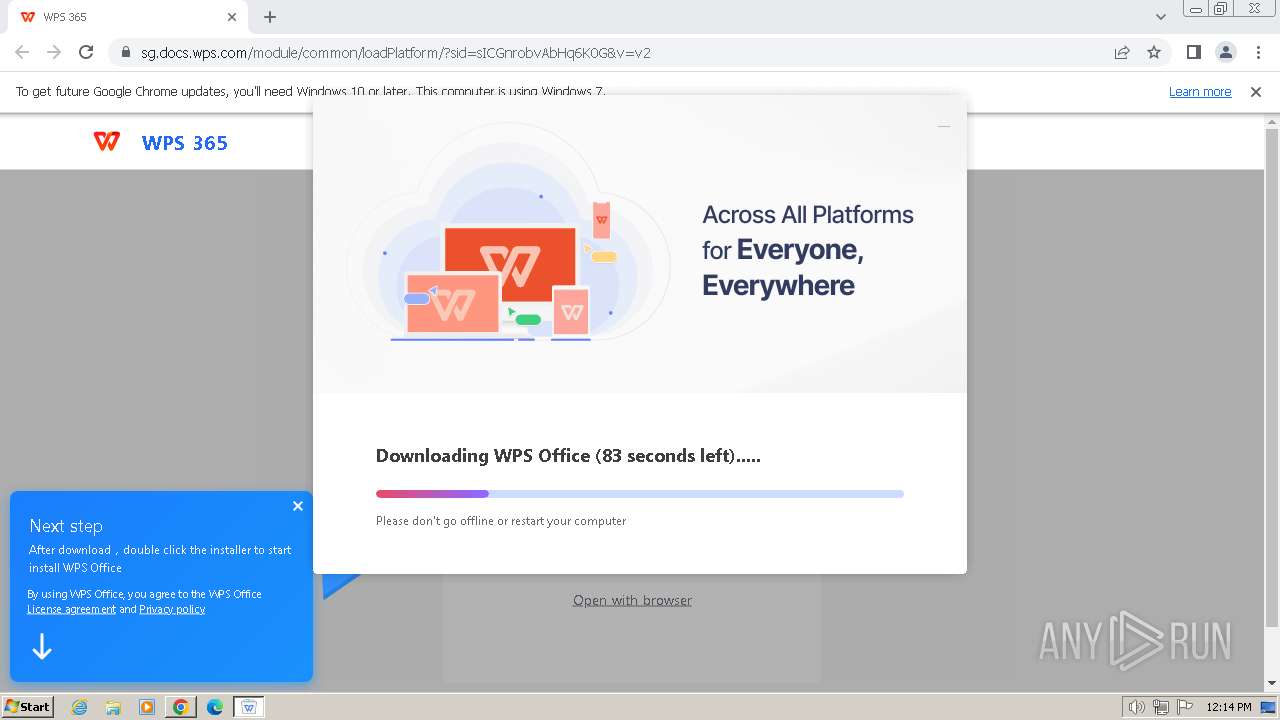Click the Downloading WPS Office status text
The width and height of the screenshot is (1280, 720).
(x=568, y=456)
